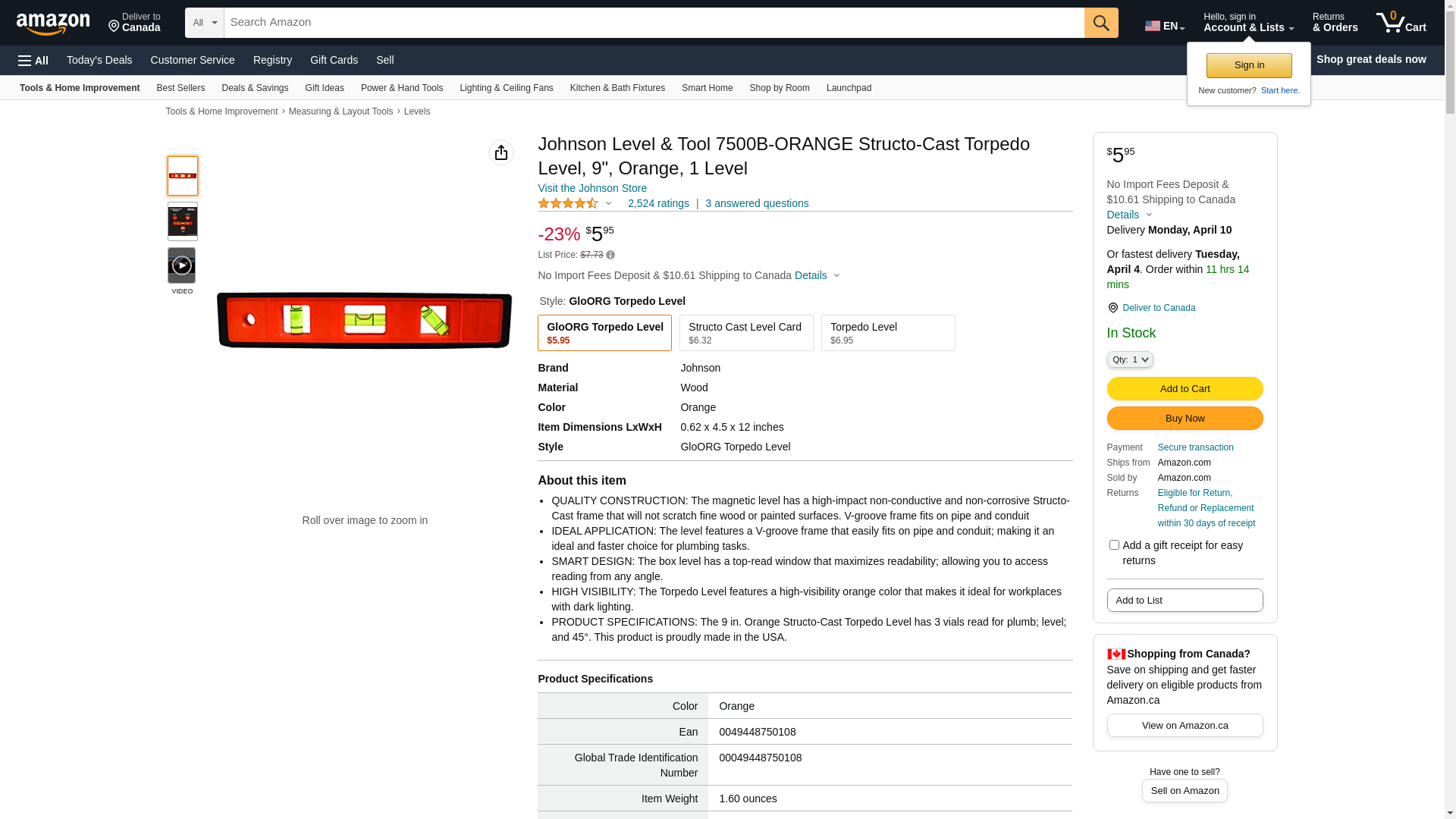
Task: Open the Visit the Johnson Store link
Action: pos(592,188)
